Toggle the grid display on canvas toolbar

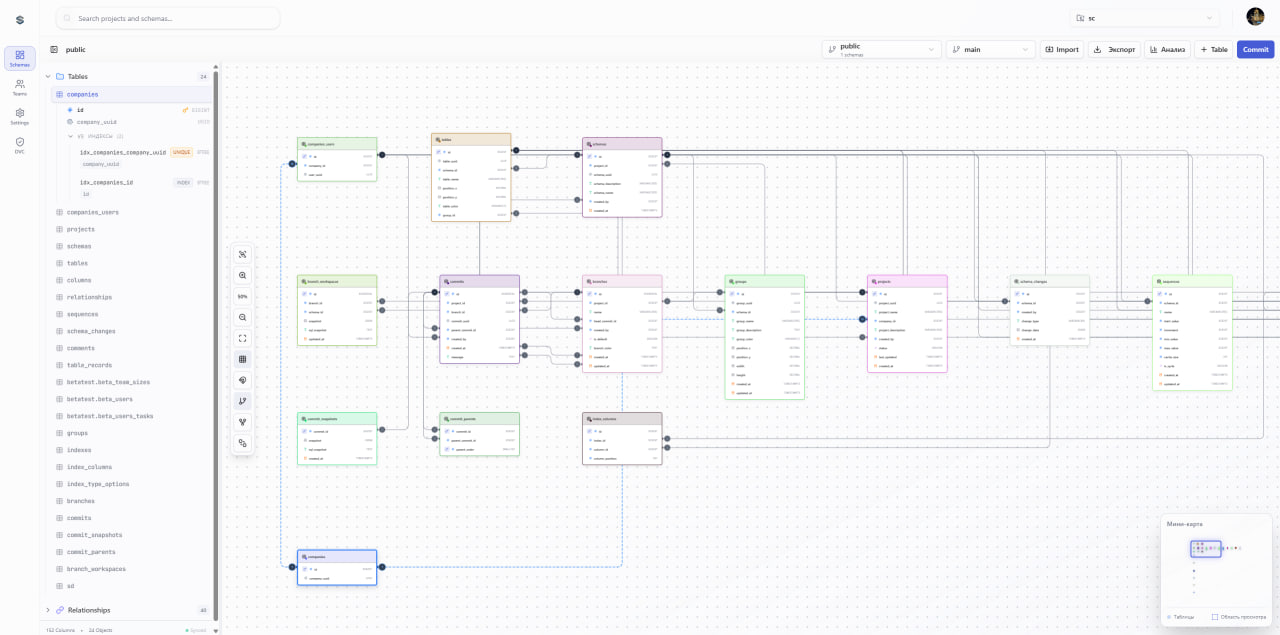coord(242,359)
